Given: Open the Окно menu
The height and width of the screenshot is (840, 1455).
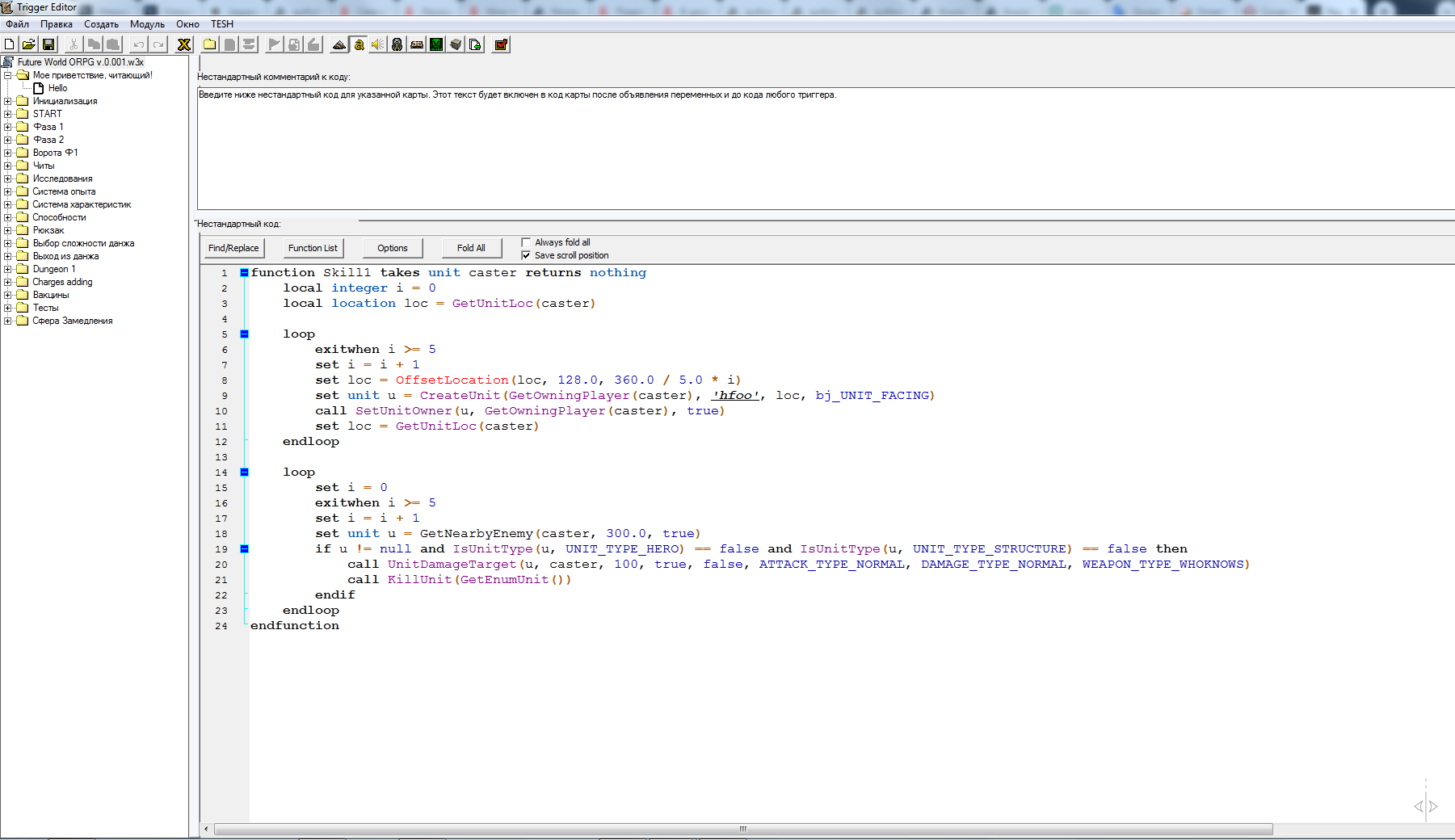Looking at the screenshot, I should coord(187,24).
